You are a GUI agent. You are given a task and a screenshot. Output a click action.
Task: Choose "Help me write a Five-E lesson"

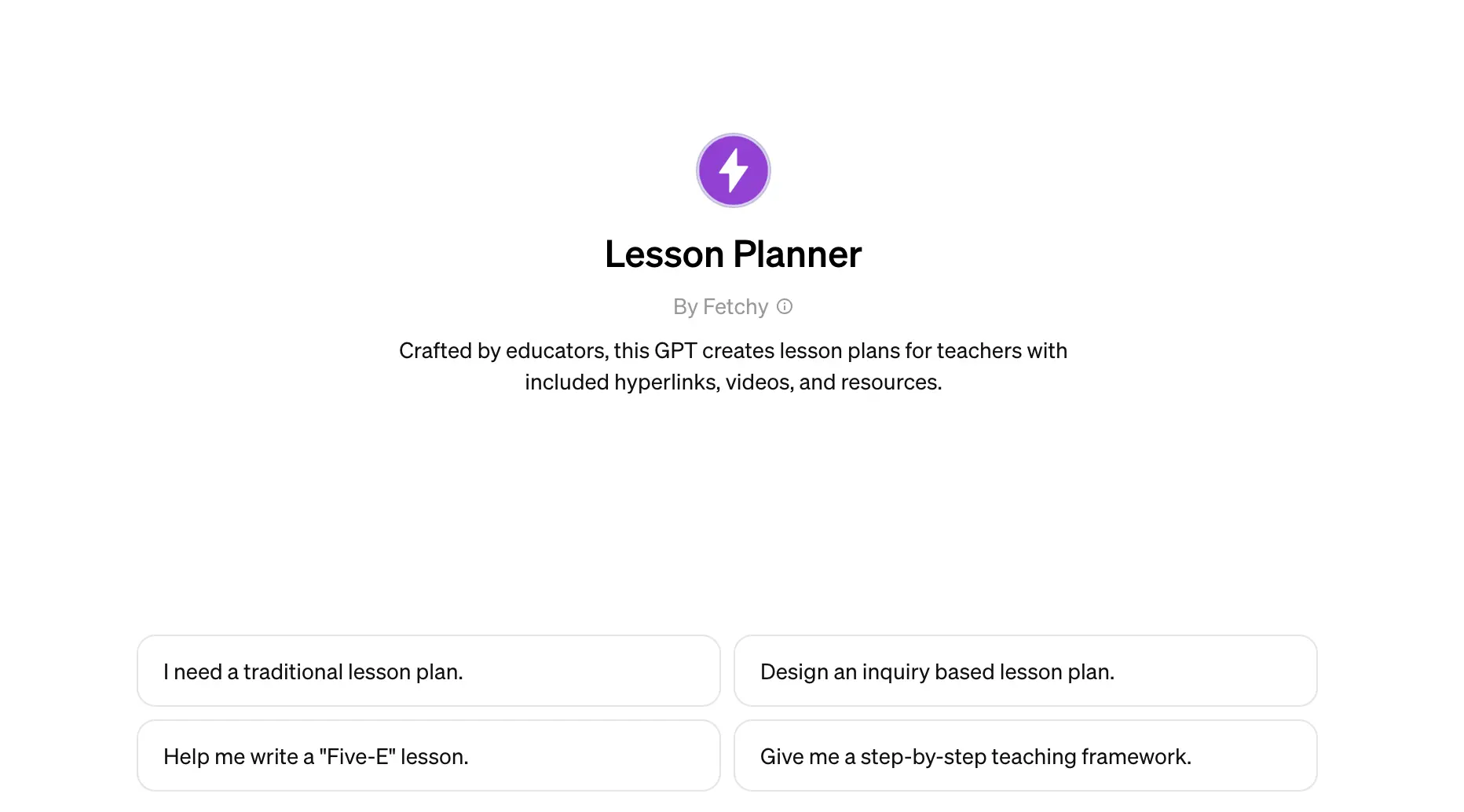(429, 755)
